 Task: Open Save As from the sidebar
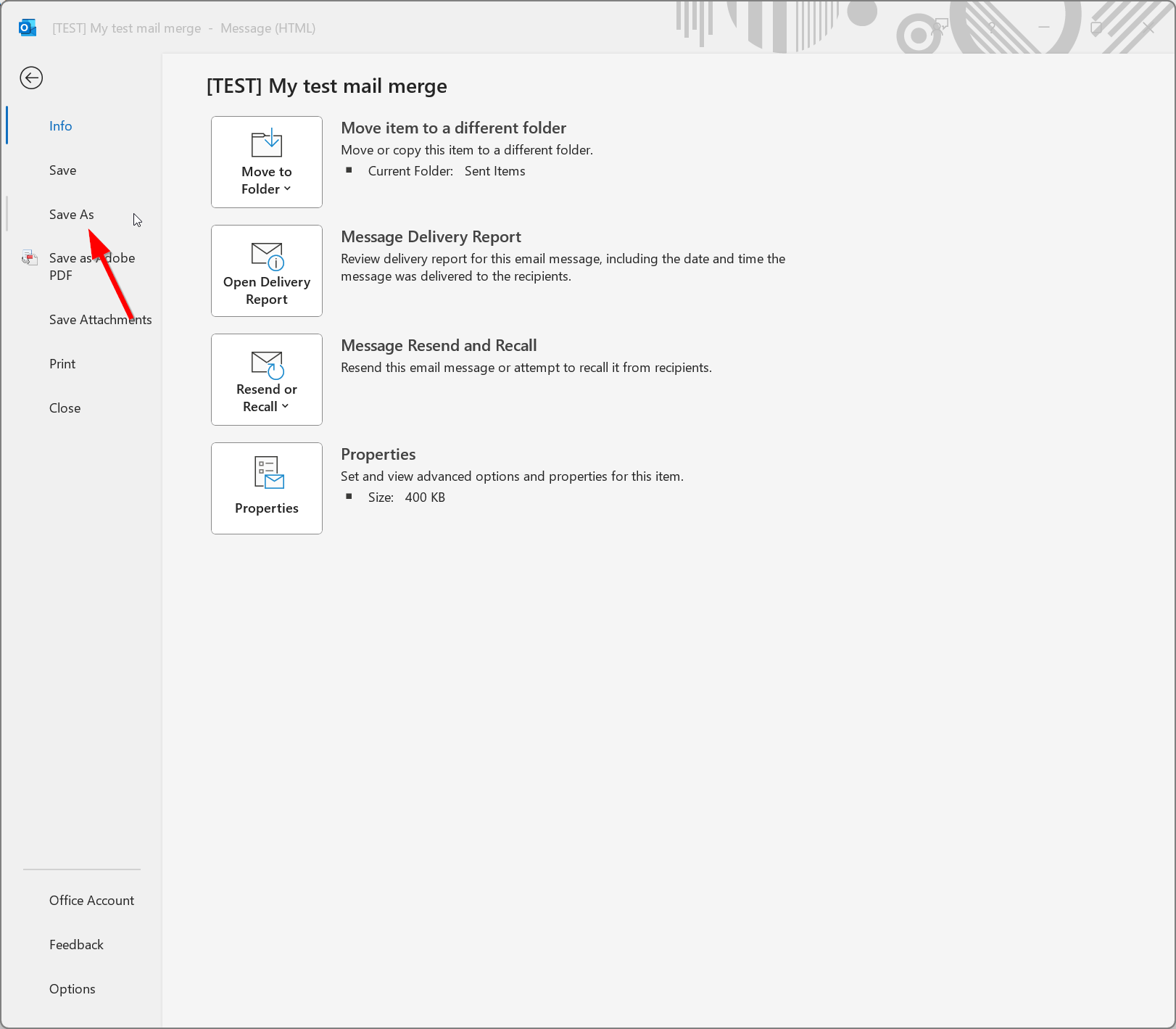[x=72, y=215]
